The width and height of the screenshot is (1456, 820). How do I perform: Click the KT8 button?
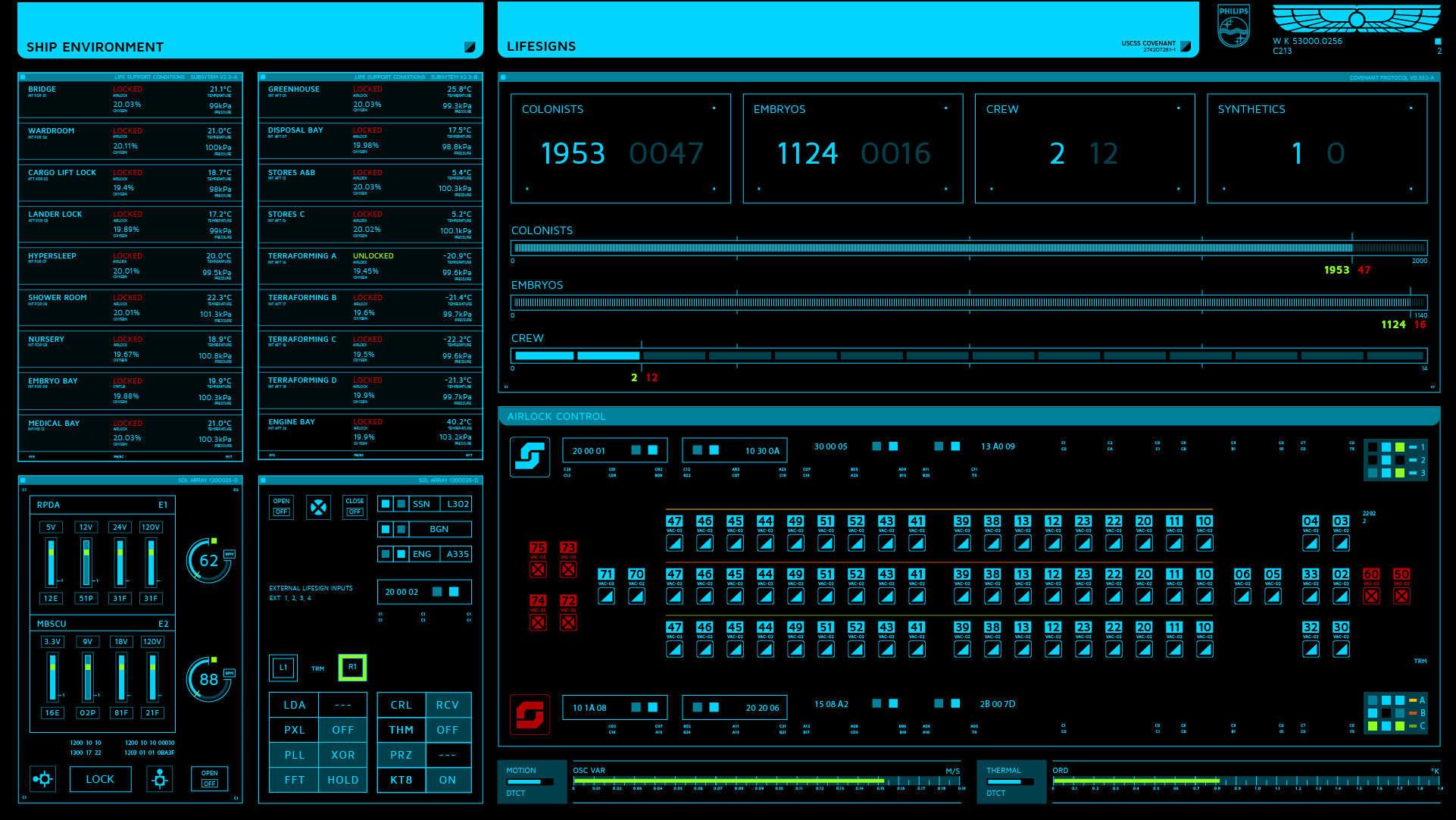click(x=401, y=780)
